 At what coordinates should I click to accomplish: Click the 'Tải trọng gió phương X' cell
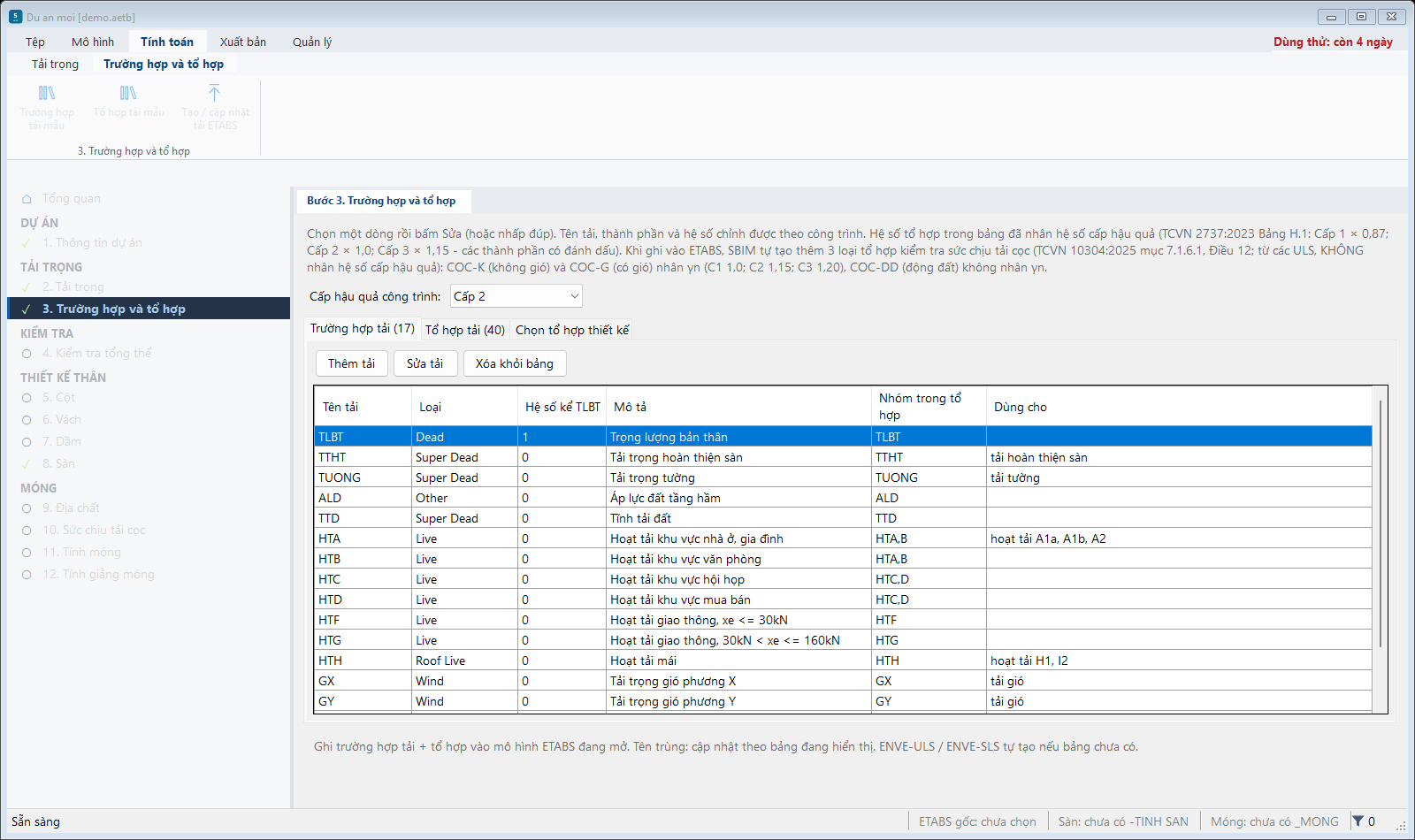738,681
